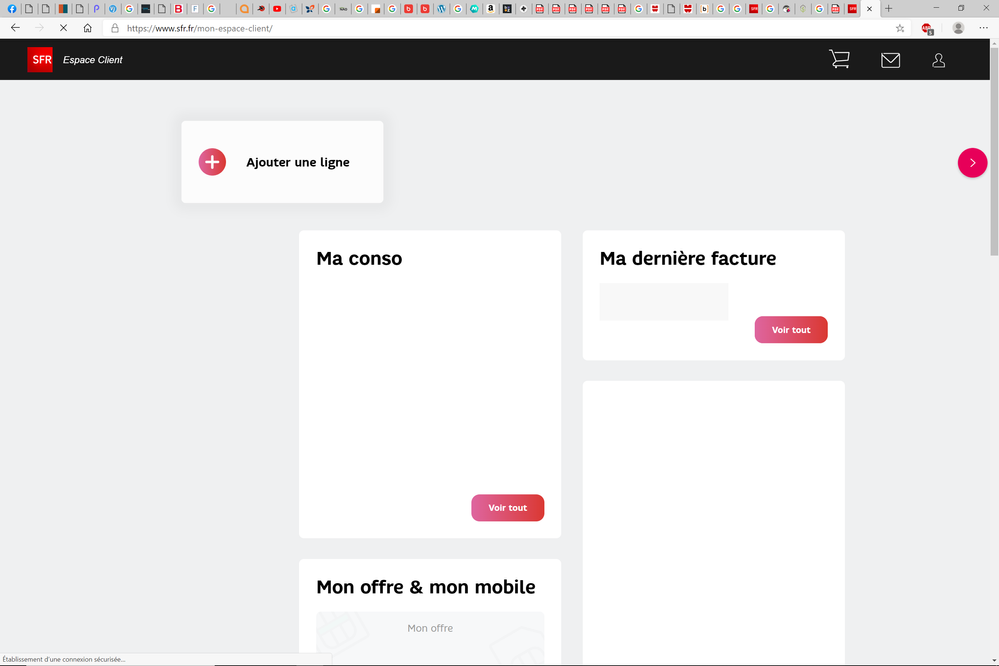Open the messages envelope icon
This screenshot has width=999, height=666.
tap(890, 60)
